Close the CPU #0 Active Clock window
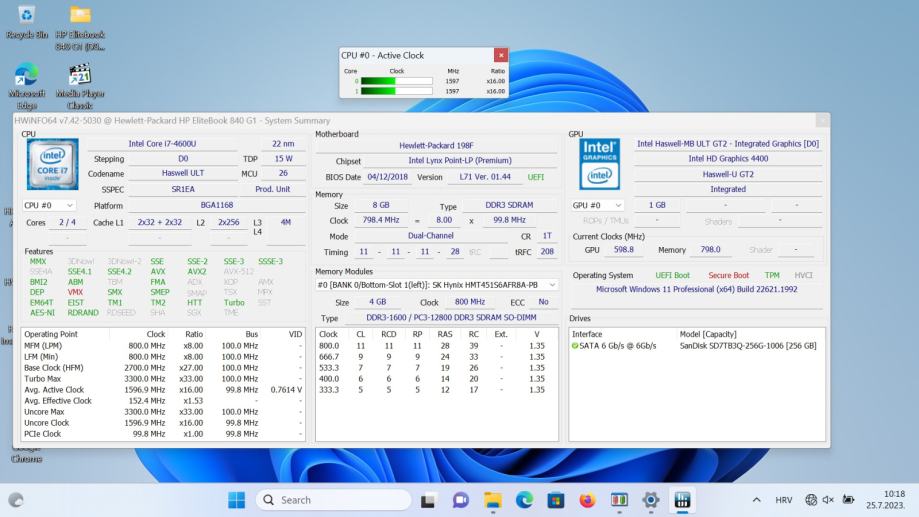Viewport: 919px width, 517px height. pyautogui.click(x=500, y=56)
